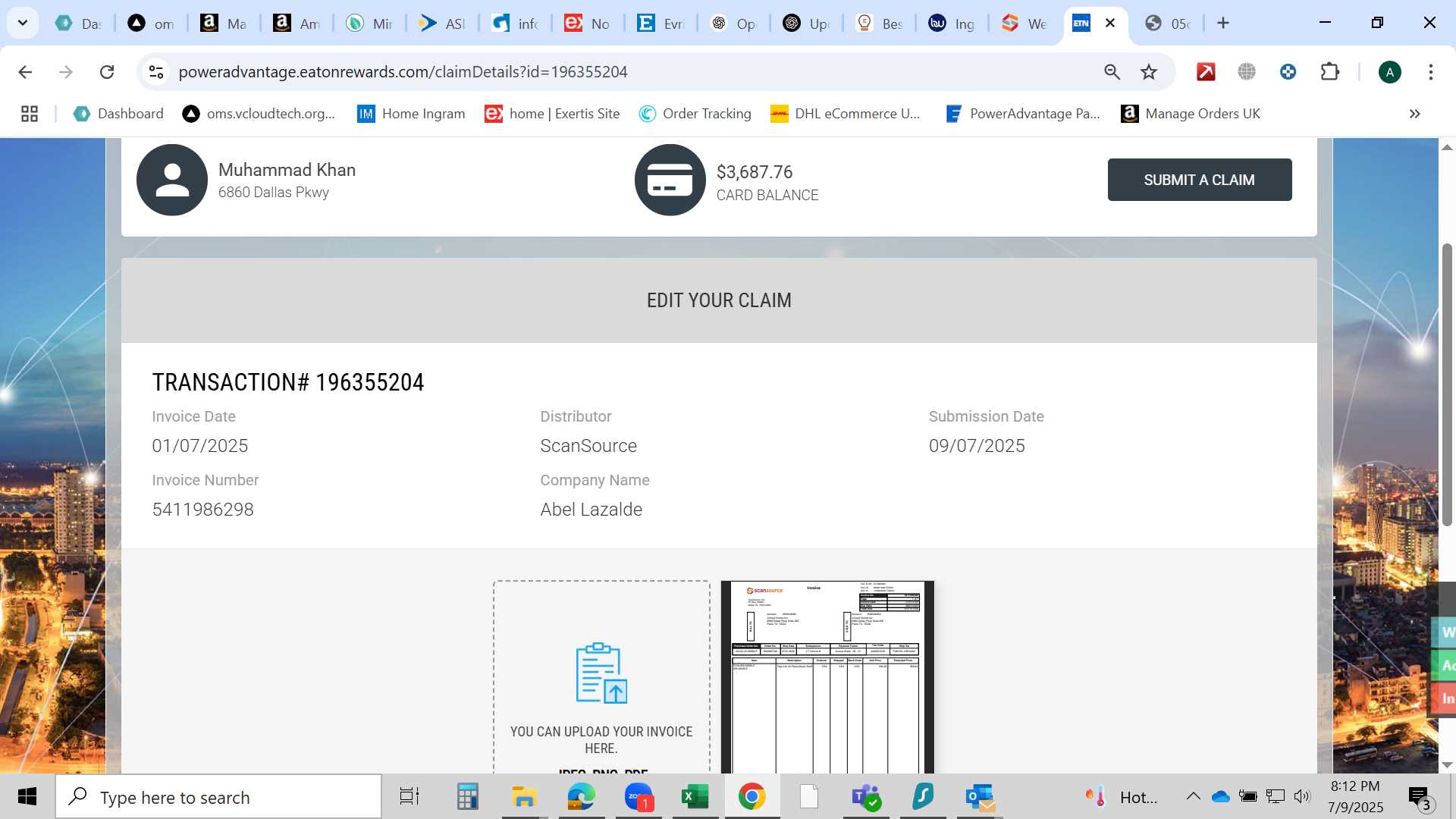Image resolution: width=1456 pixels, height=819 pixels.
Task: Select the ScanSource distributor value
Action: pos(588,446)
